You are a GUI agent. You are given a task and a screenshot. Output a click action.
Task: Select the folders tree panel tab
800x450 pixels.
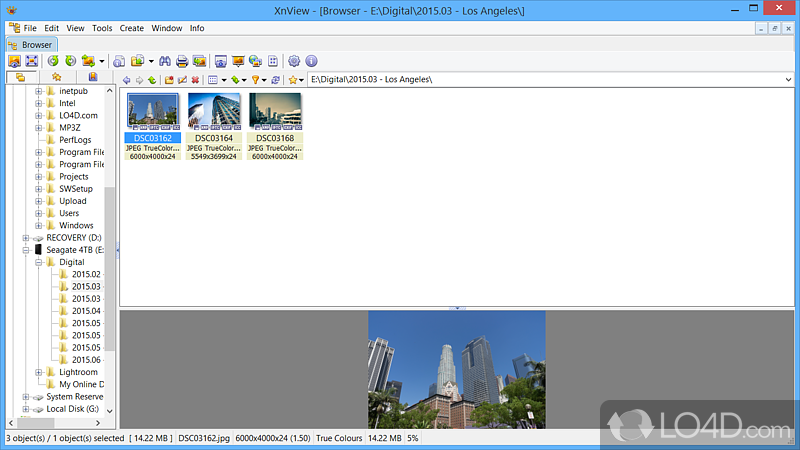(20, 77)
